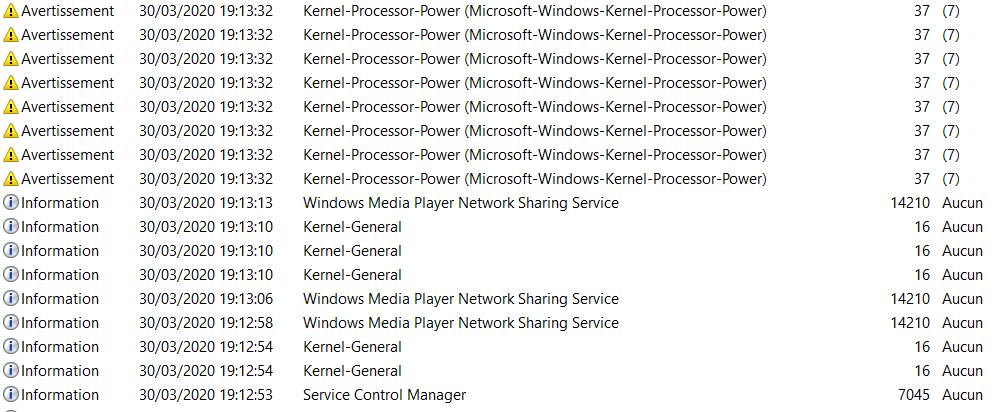Screen dimensions: 994x412
Task: Select event ID 16 of the first 19:12:54 event
Action: 922,347
